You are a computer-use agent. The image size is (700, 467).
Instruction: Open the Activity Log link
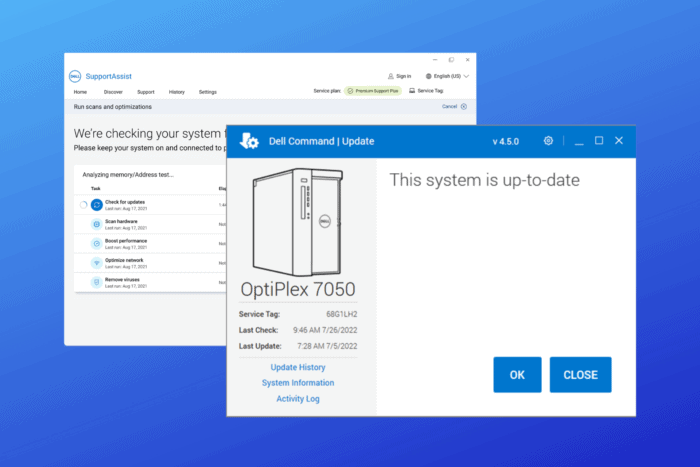pyautogui.click(x=298, y=399)
